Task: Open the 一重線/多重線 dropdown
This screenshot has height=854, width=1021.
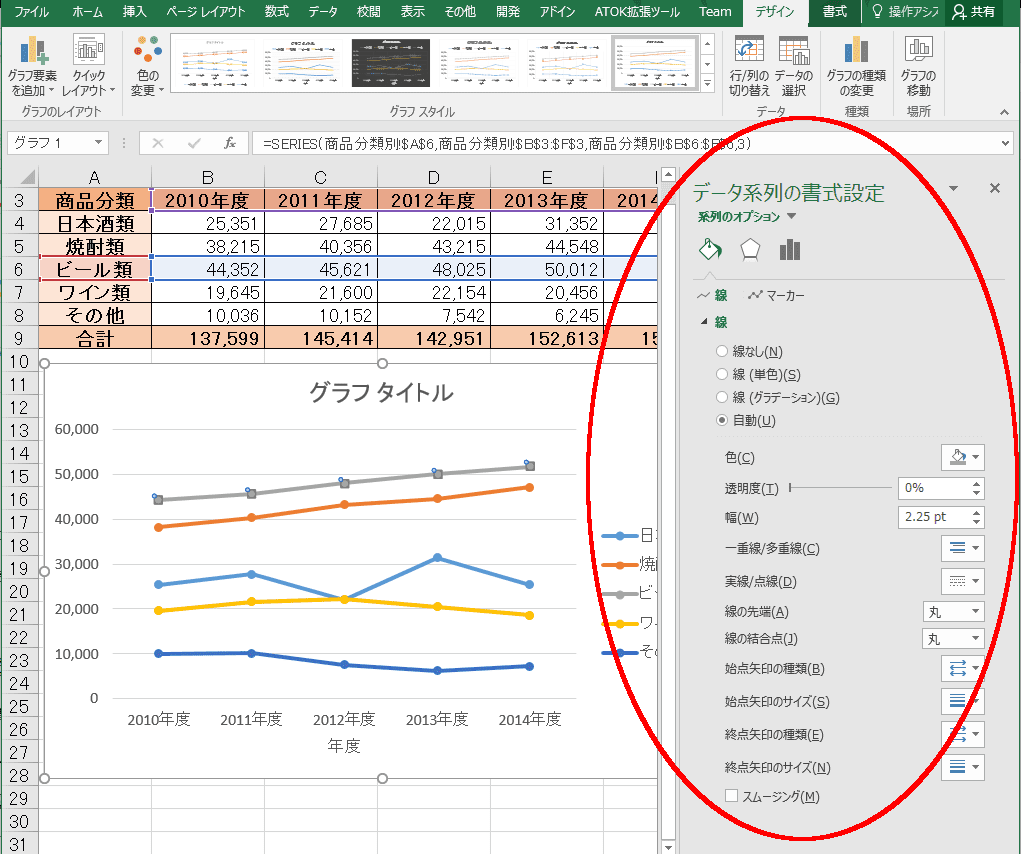Action: pos(962,548)
